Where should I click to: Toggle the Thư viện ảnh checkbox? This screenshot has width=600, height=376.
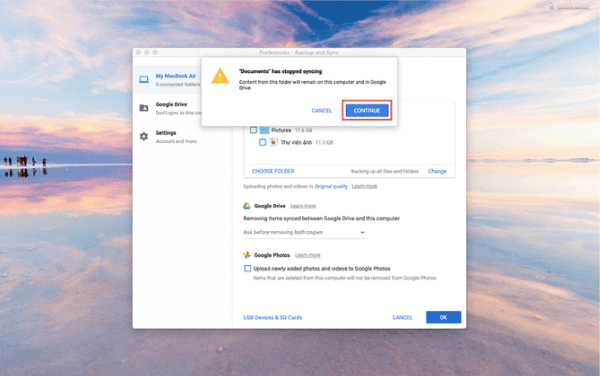pos(262,142)
